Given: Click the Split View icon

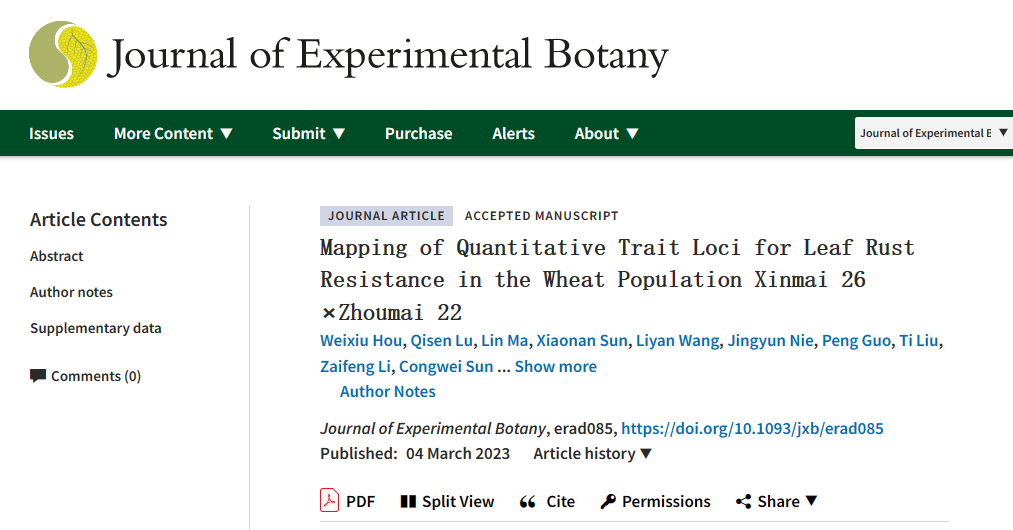Looking at the screenshot, I should coord(408,501).
